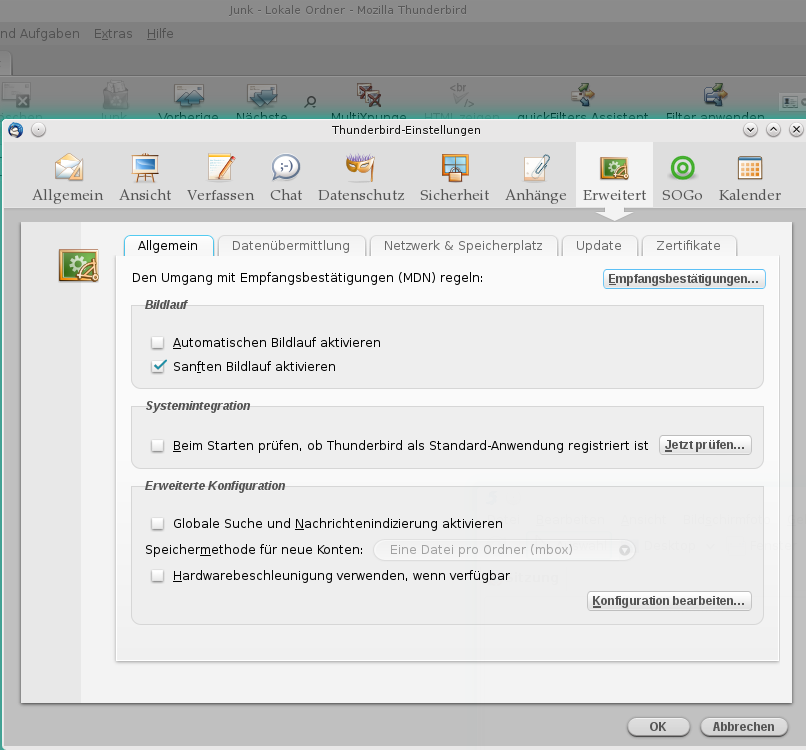Click the MultiXpunge icon in main window
Viewport: 806px width, 750px height.
(x=369, y=95)
